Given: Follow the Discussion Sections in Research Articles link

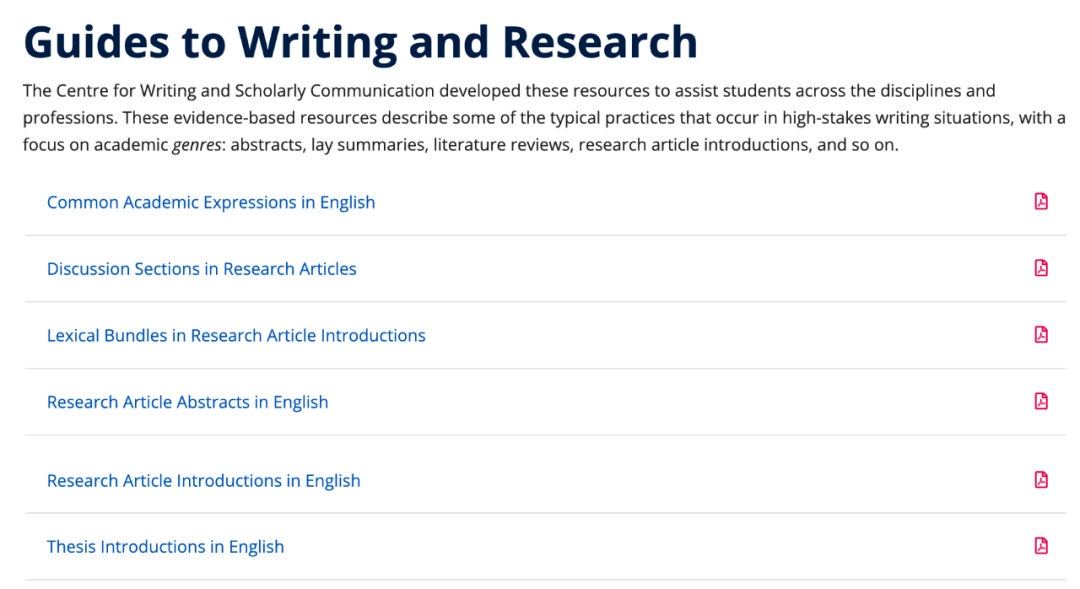Looking at the screenshot, I should tap(202, 269).
